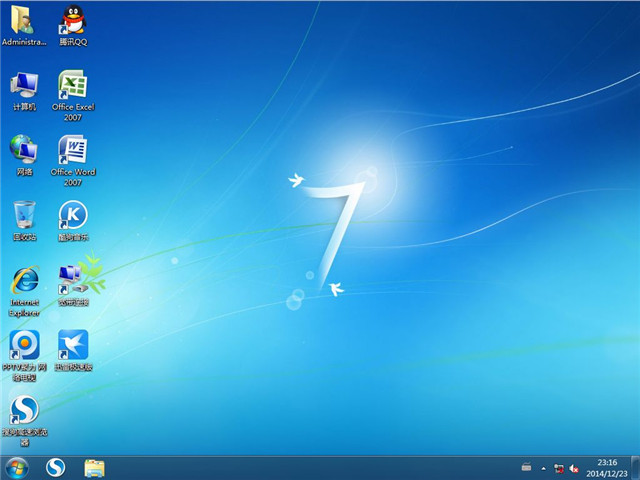
Task: Open the clock showing 23:16
Action: [x=607, y=468]
